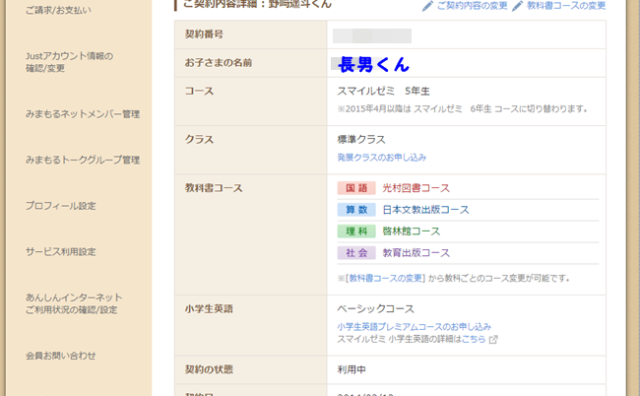Click the [教科書コースの変更] link in note
Viewport: 640px width, 396px height.
click(x=385, y=278)
